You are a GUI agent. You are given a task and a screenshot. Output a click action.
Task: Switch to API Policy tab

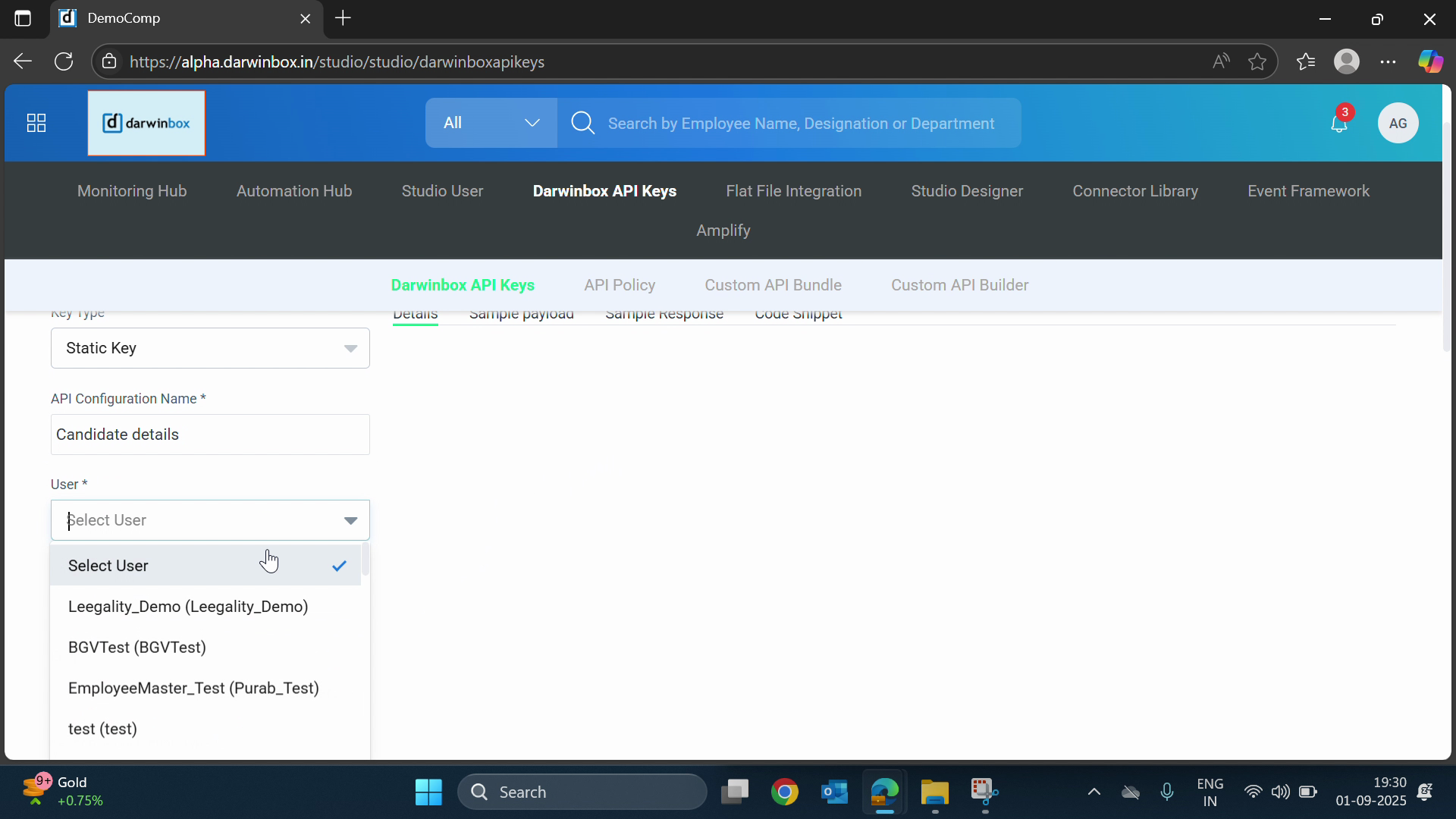(x=619, y=285)
